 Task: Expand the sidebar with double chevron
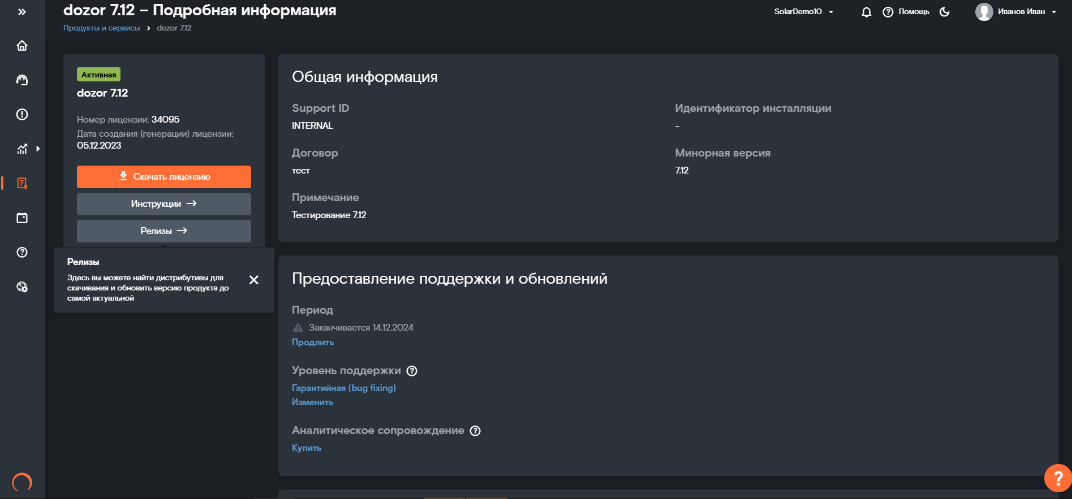point(22,11)
